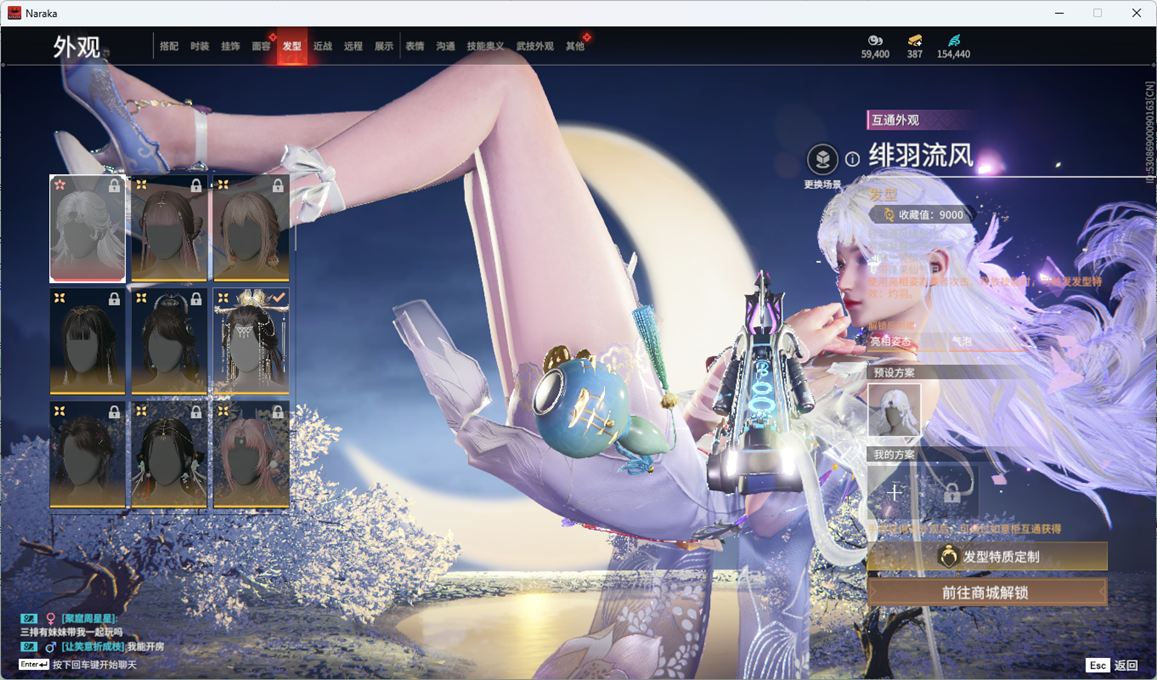
Task: Click the teal feather currency icon
Action: tap(953, 40)
